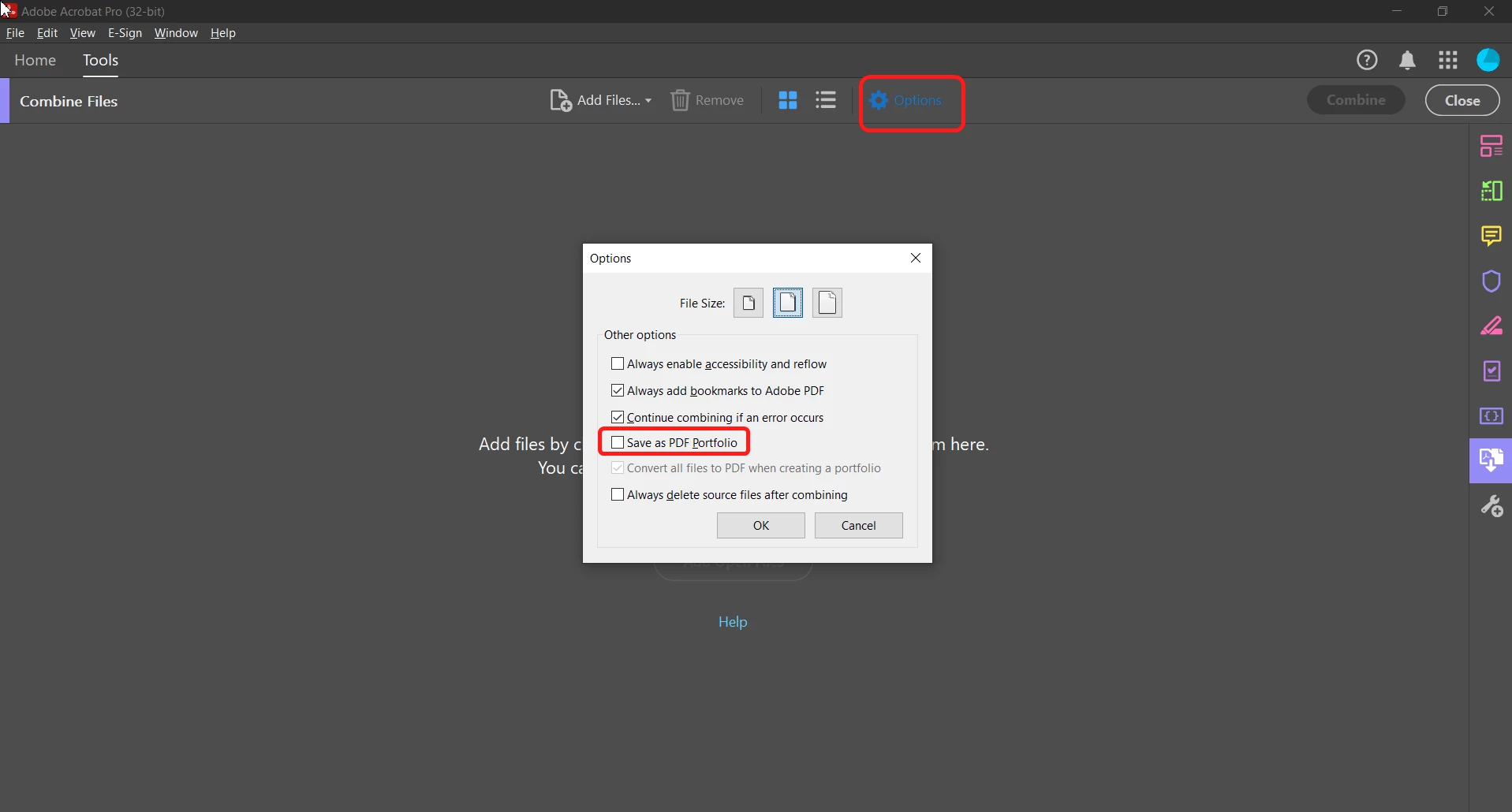Check Always delete source files after combining
Viewport: 1512px width, 812px height.
(x=618, y=494)
